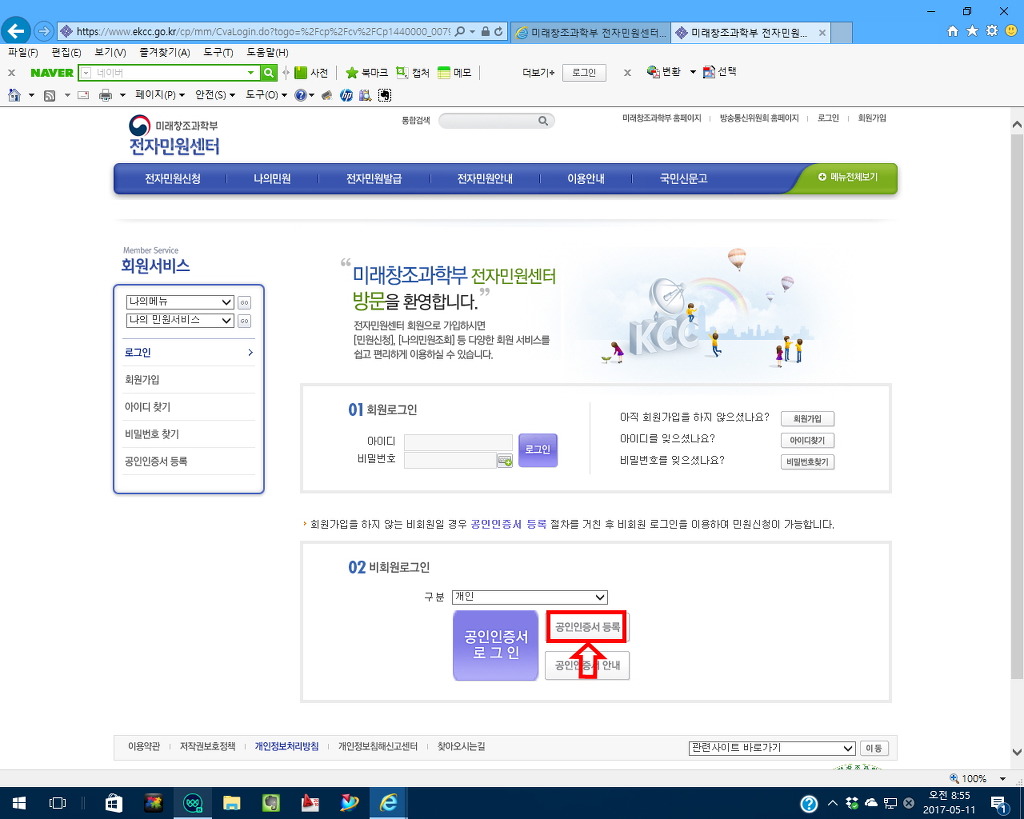Open the 파일(F) menu
The image size is (1024, 819).
click(23, 52)
